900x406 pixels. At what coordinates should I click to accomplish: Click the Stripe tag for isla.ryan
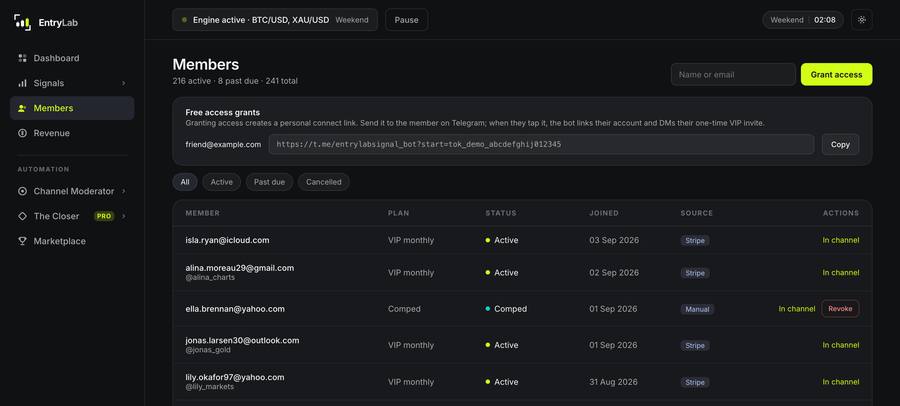[x=695, y=240]
